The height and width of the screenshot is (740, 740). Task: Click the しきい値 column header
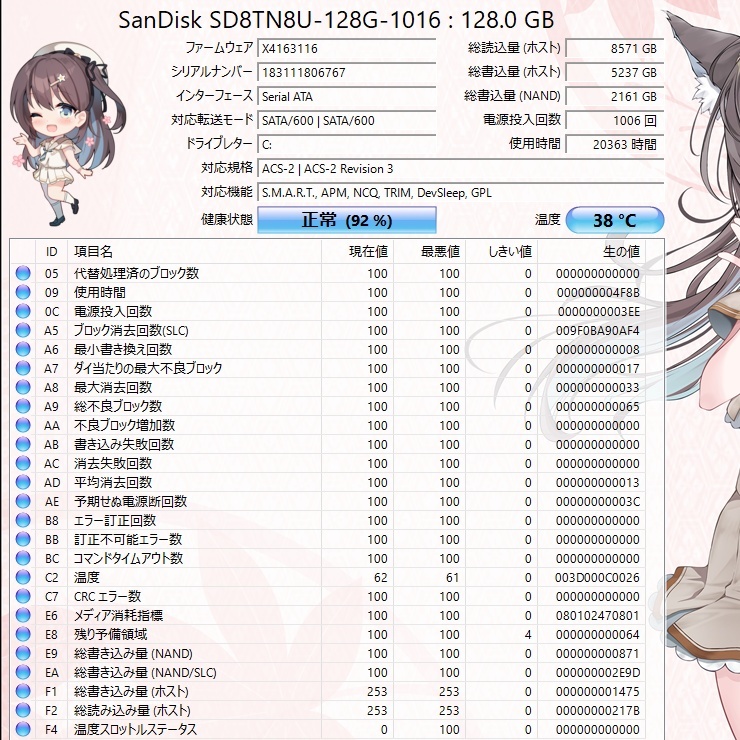tap(501, 252)
